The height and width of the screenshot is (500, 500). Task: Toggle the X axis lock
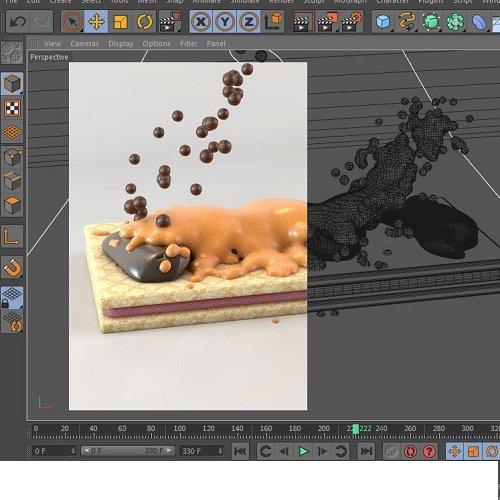click(201, 22)
